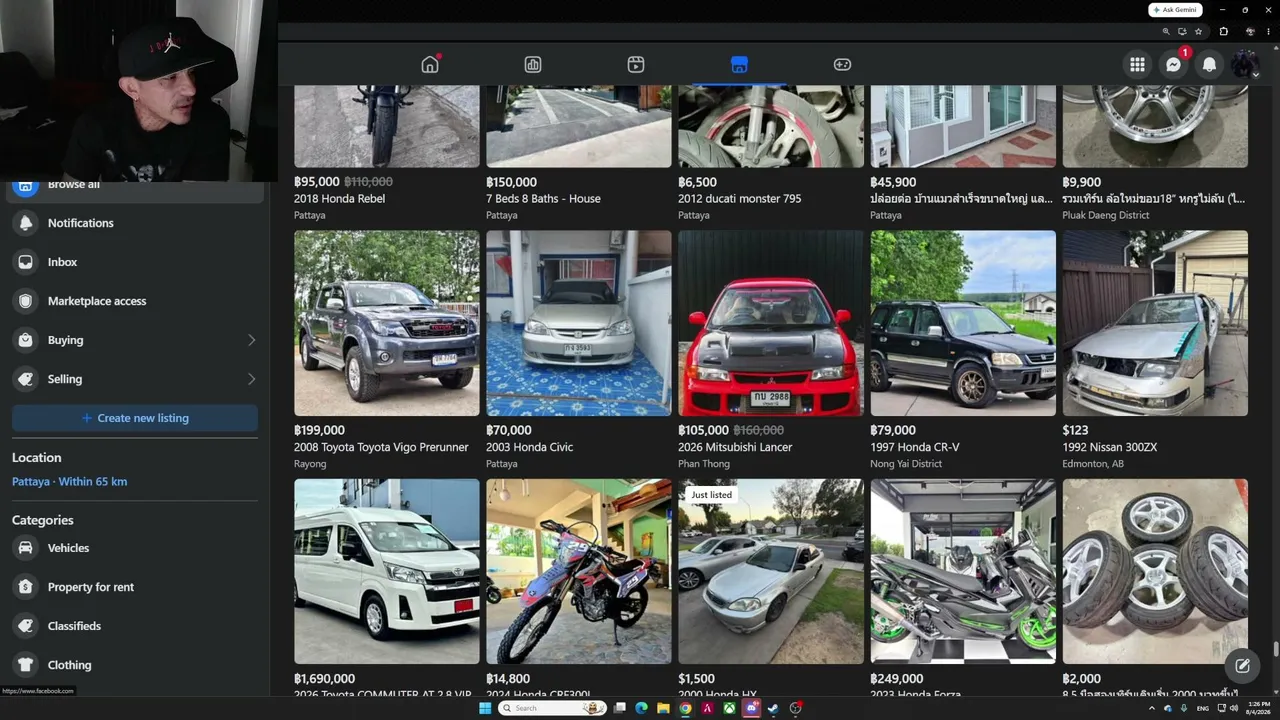Screen dimensions: 1280x720
Task: Open the red Mitsubishi Lancer listing photo
Action: (771, 323)
